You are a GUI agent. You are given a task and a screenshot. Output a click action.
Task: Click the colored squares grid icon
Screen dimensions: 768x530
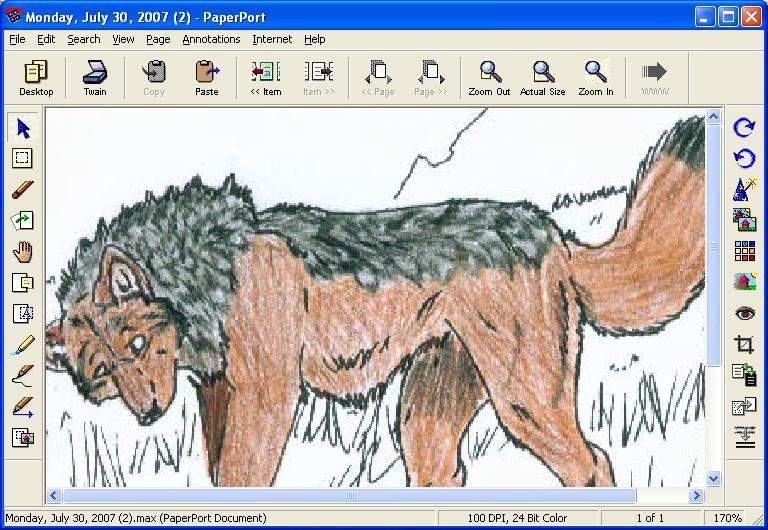pyautogui.click(x=744, y=251)
